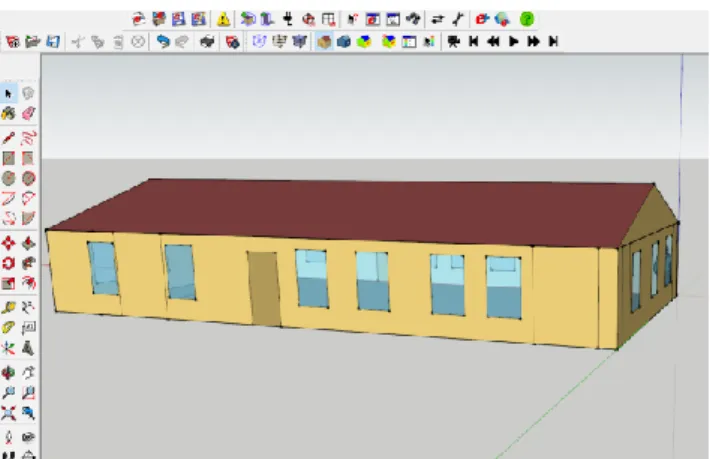The image size is (710, 459).
Task: Create a new model file
Action: click(x=13, y=42)
